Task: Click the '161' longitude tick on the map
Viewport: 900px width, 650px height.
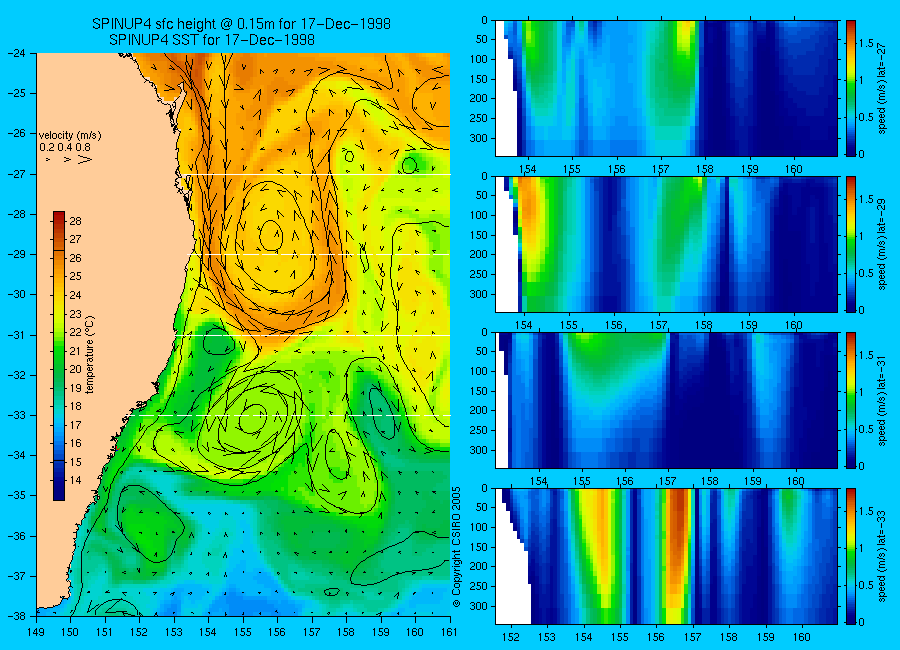Action: [x=449, y=632]
